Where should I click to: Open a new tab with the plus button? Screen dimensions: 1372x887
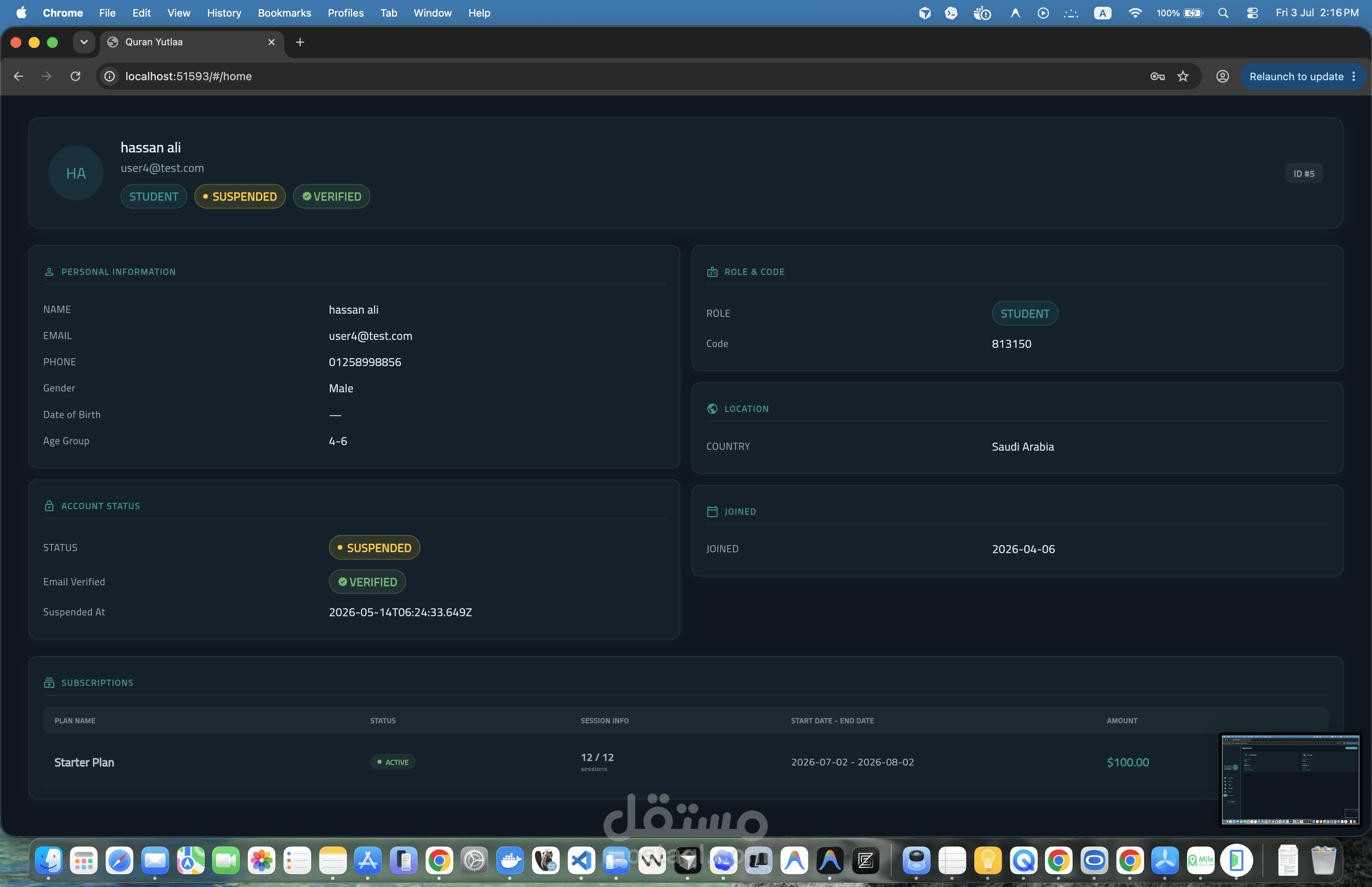point(300,42)
